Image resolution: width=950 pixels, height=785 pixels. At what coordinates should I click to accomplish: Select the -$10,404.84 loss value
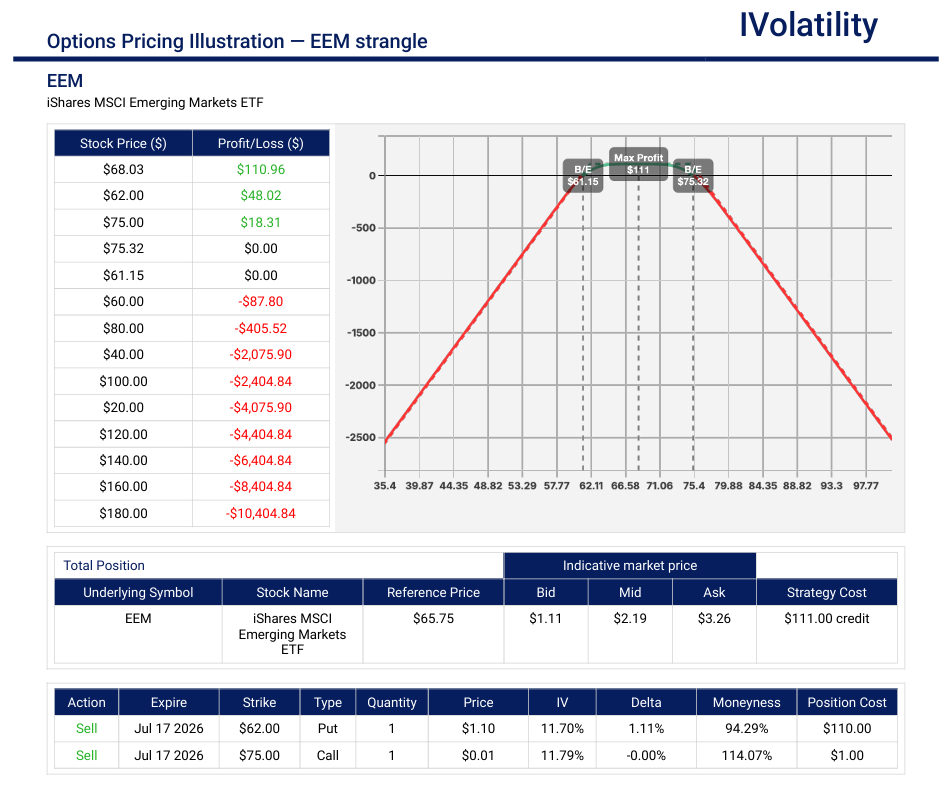(261, 514)
